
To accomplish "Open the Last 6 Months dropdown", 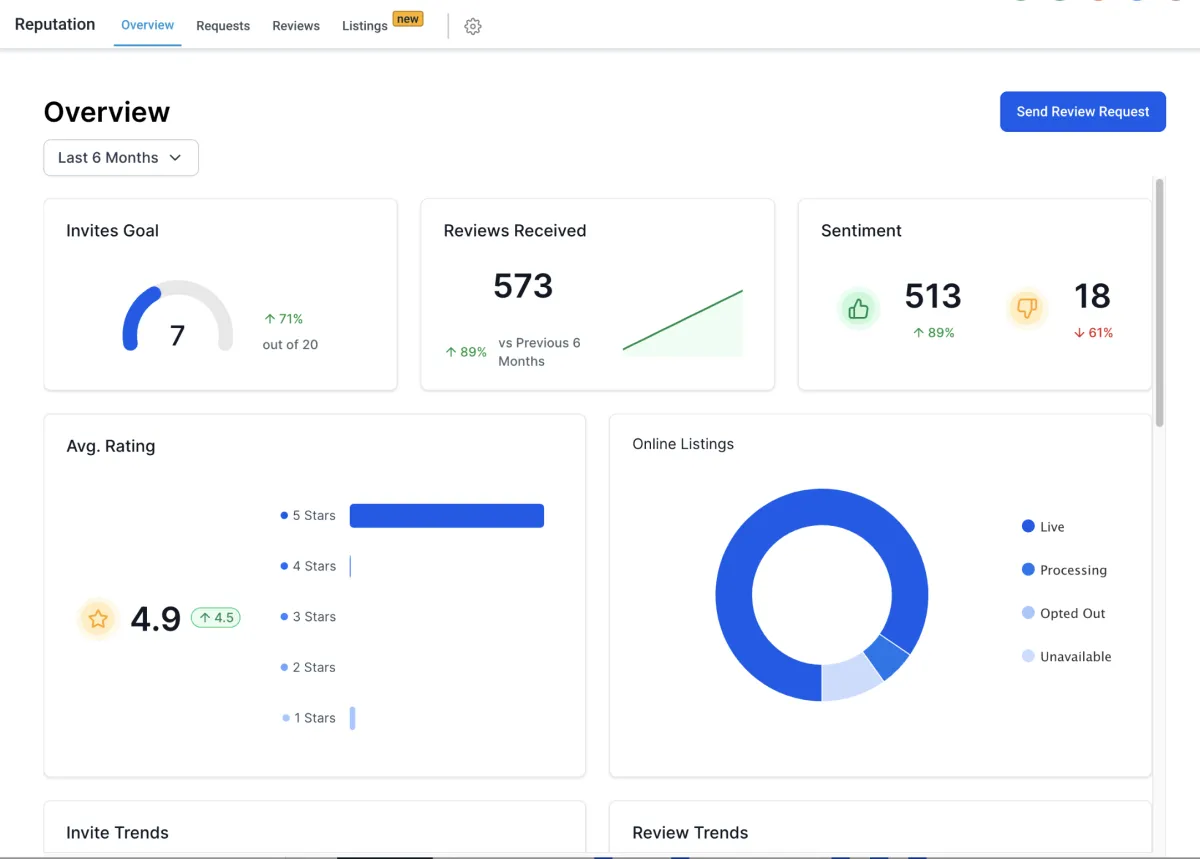I will [x=120, y=158].
